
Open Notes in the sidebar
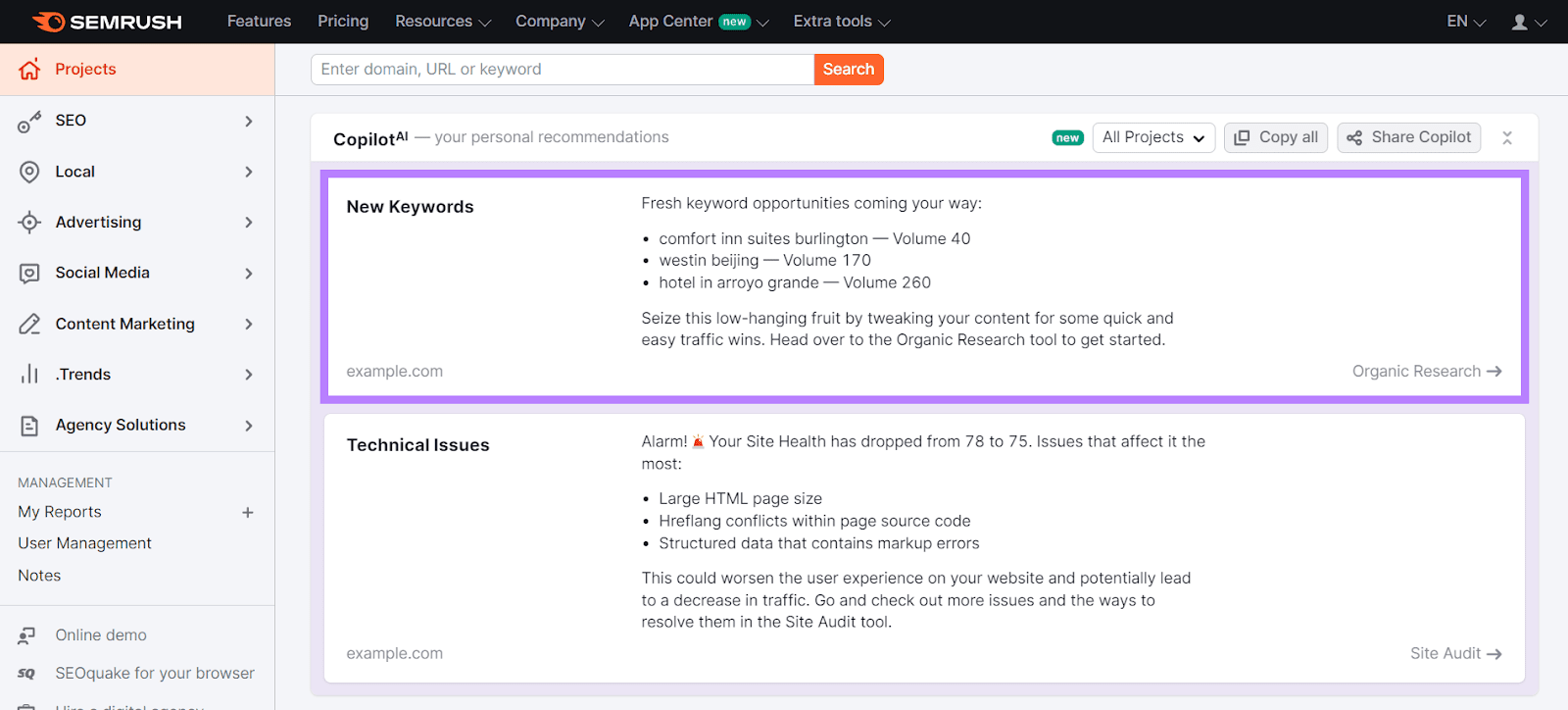39,576
